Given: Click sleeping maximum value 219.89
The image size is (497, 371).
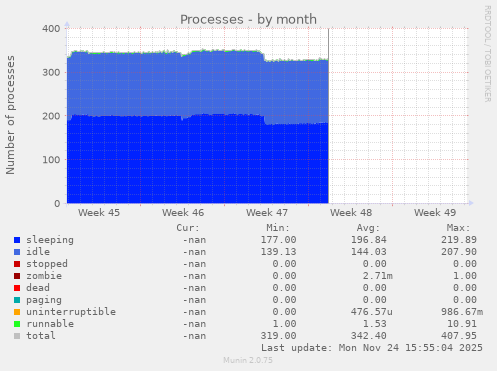Looking at the screenshot, I should tap(459, 240).
